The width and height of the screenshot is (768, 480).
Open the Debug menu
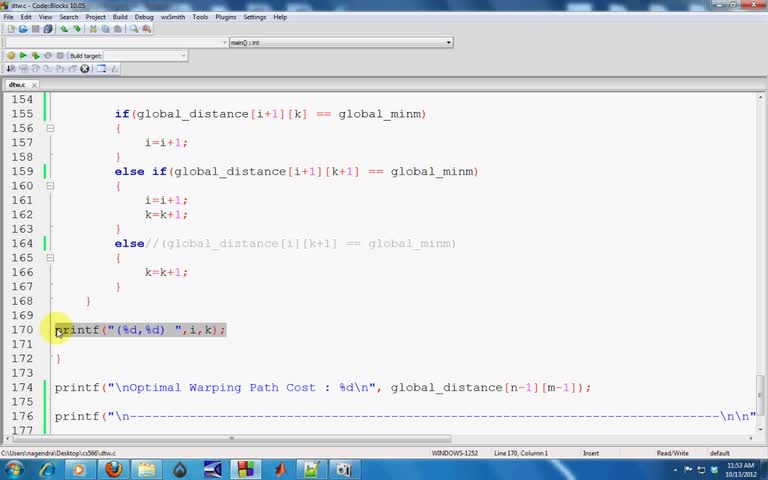[144, 17]
